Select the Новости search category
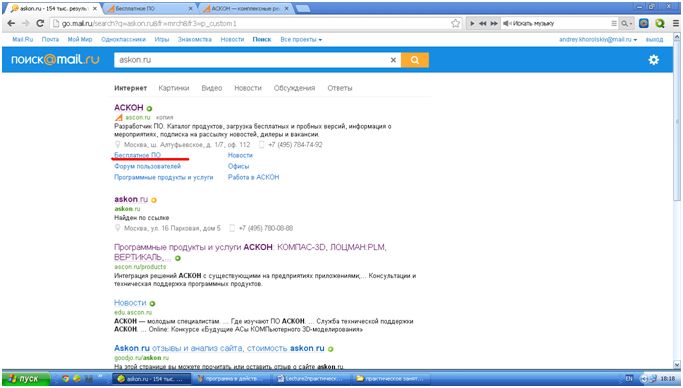This screenshot has width=683, height=388. pyautogui.click(x=248, y=88)
